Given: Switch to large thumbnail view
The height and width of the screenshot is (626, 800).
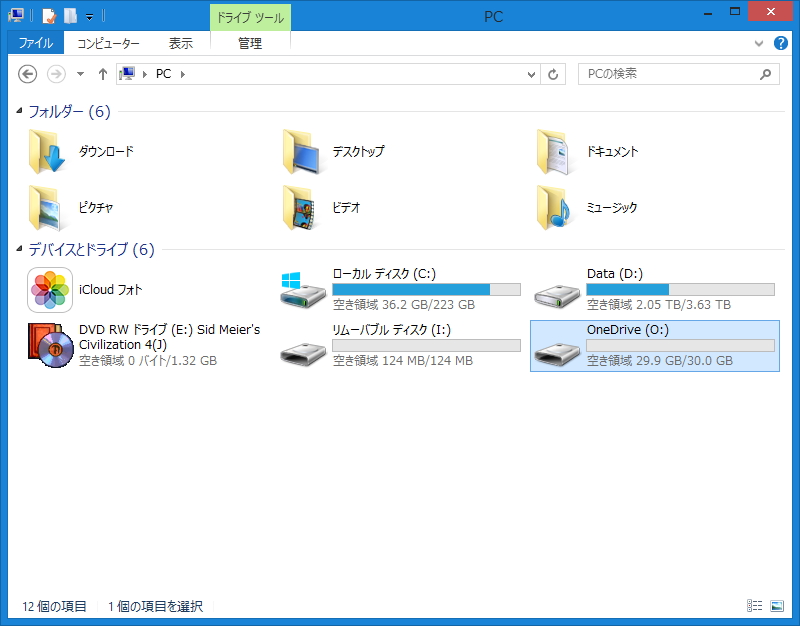Looking at the screenshot, I should [x=777, y=606].
